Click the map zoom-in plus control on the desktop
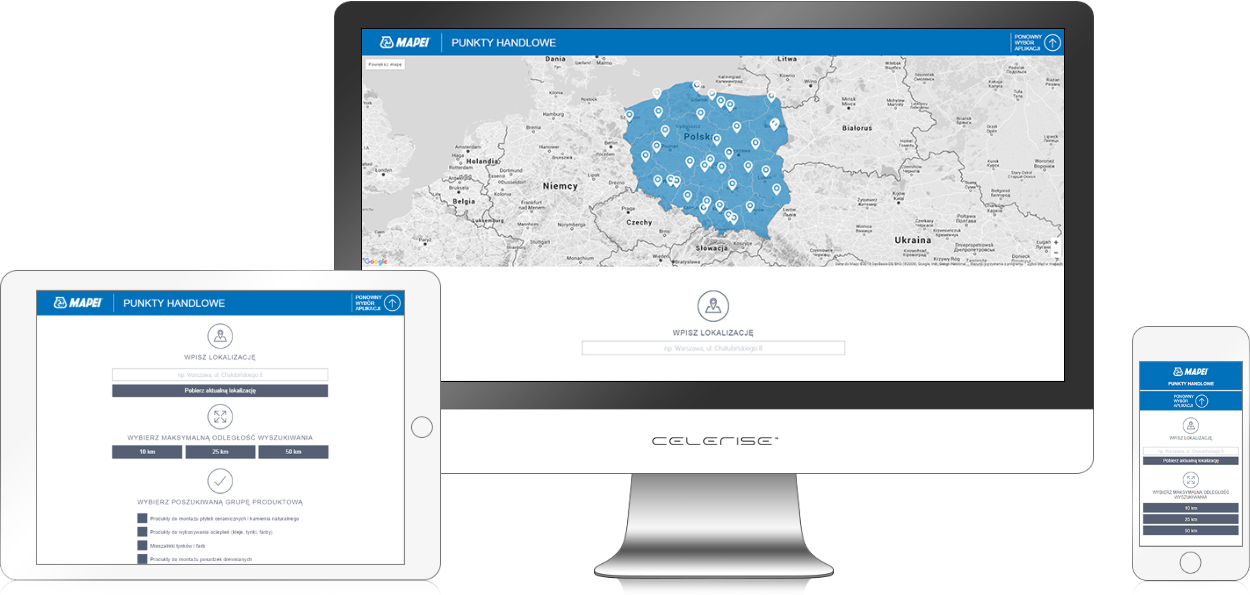Viewport: 1250px width, 595px height. click(1056, 243)
